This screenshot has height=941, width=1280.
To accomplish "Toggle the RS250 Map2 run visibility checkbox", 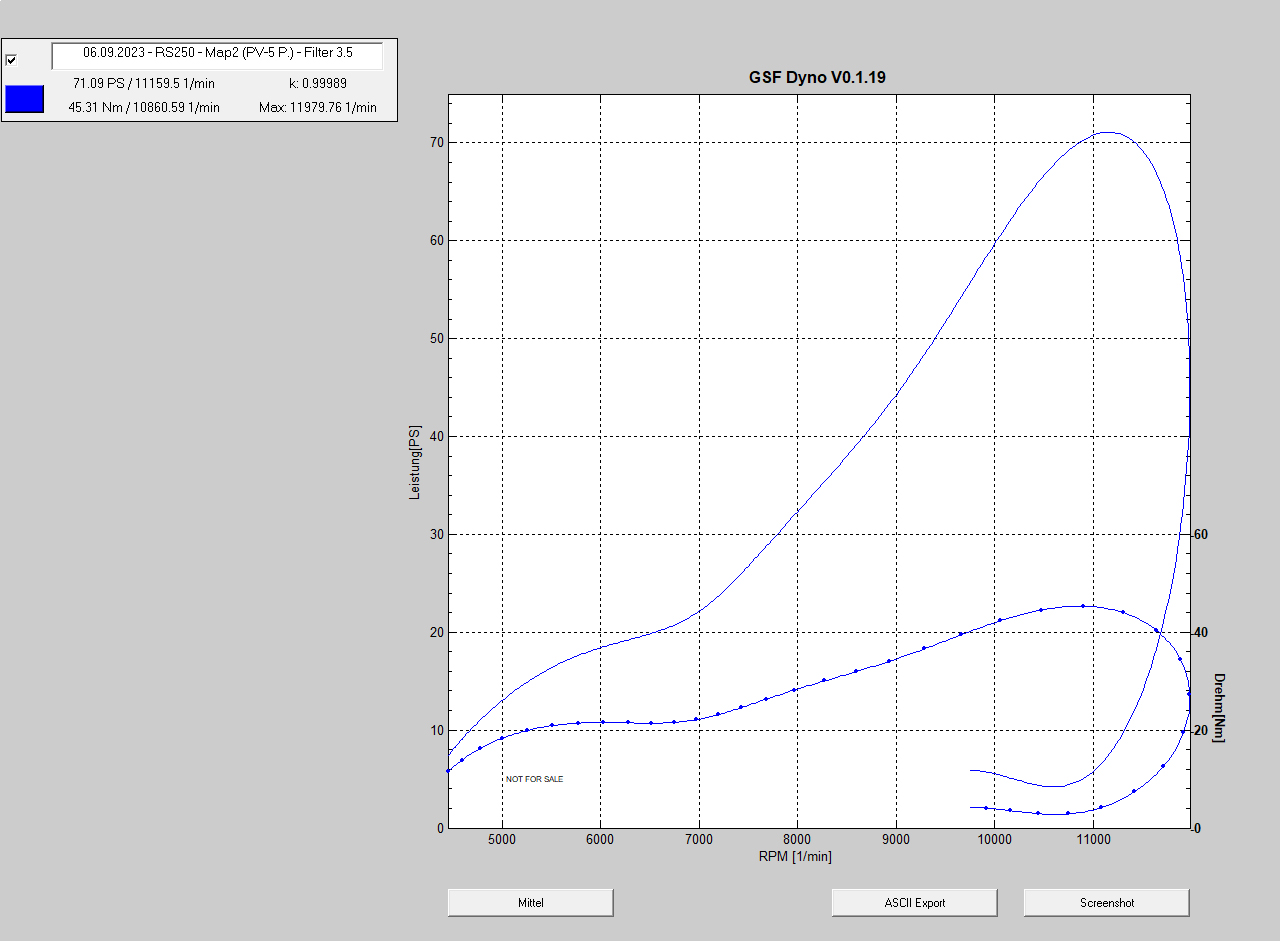I will [12, 59].
